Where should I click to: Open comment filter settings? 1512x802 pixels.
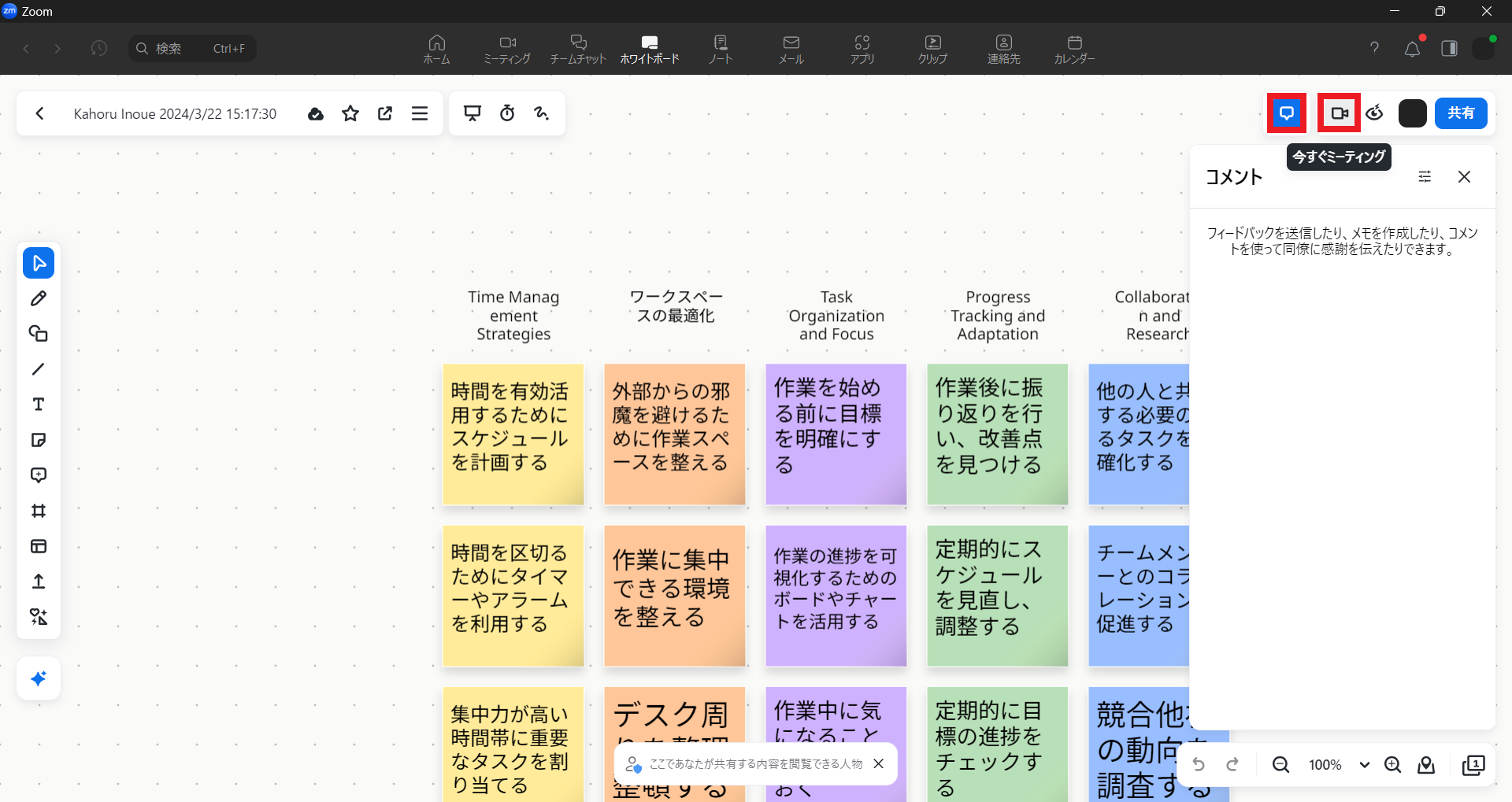point(1424,177)
